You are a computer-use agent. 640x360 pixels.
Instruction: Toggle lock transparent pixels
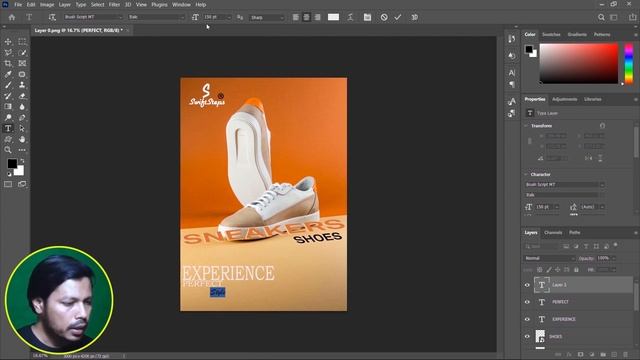tap(540, 270)
